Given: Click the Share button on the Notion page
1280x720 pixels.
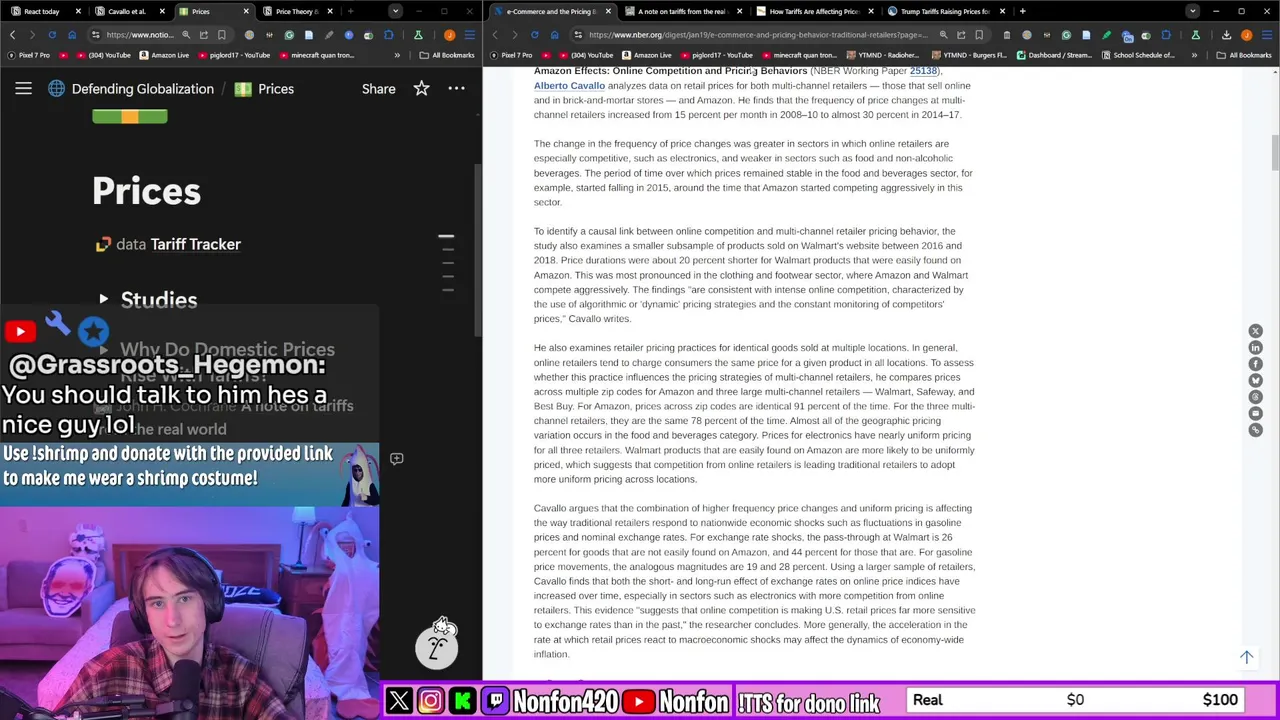Looking at the screenshot, I should pyautogui.click(x=379, y=89).
